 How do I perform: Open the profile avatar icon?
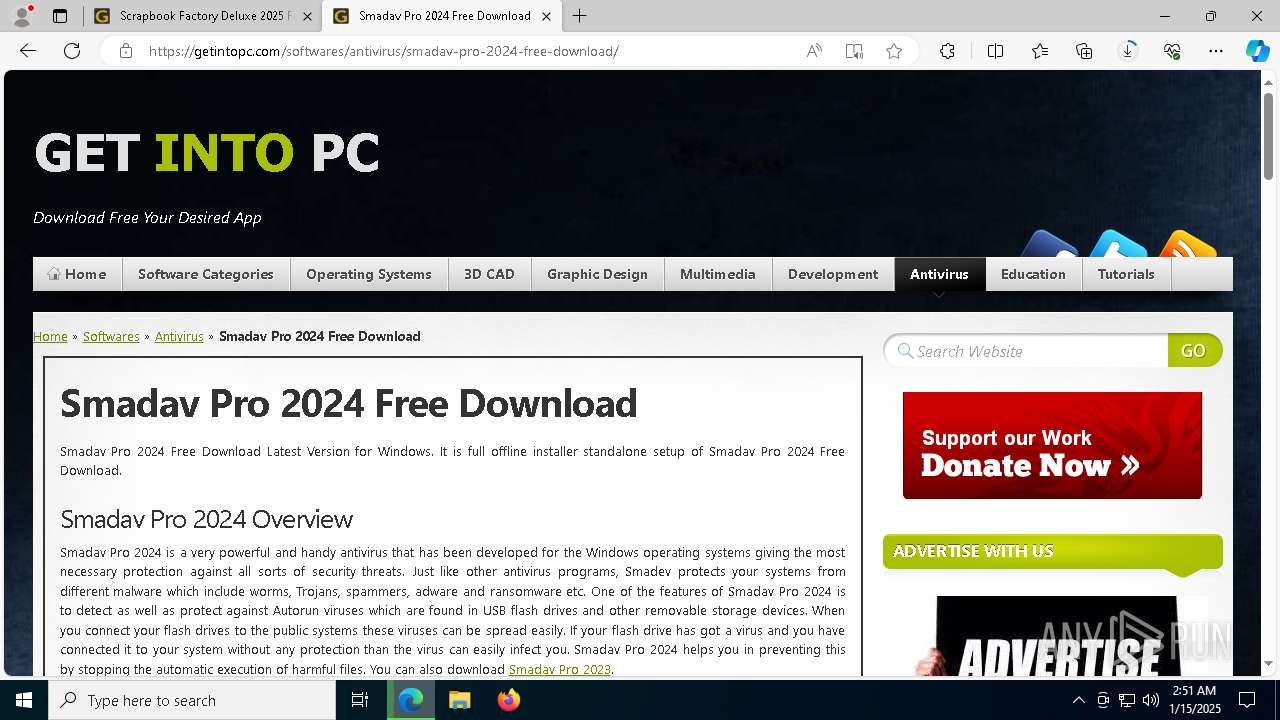click(x=22, y=16)
